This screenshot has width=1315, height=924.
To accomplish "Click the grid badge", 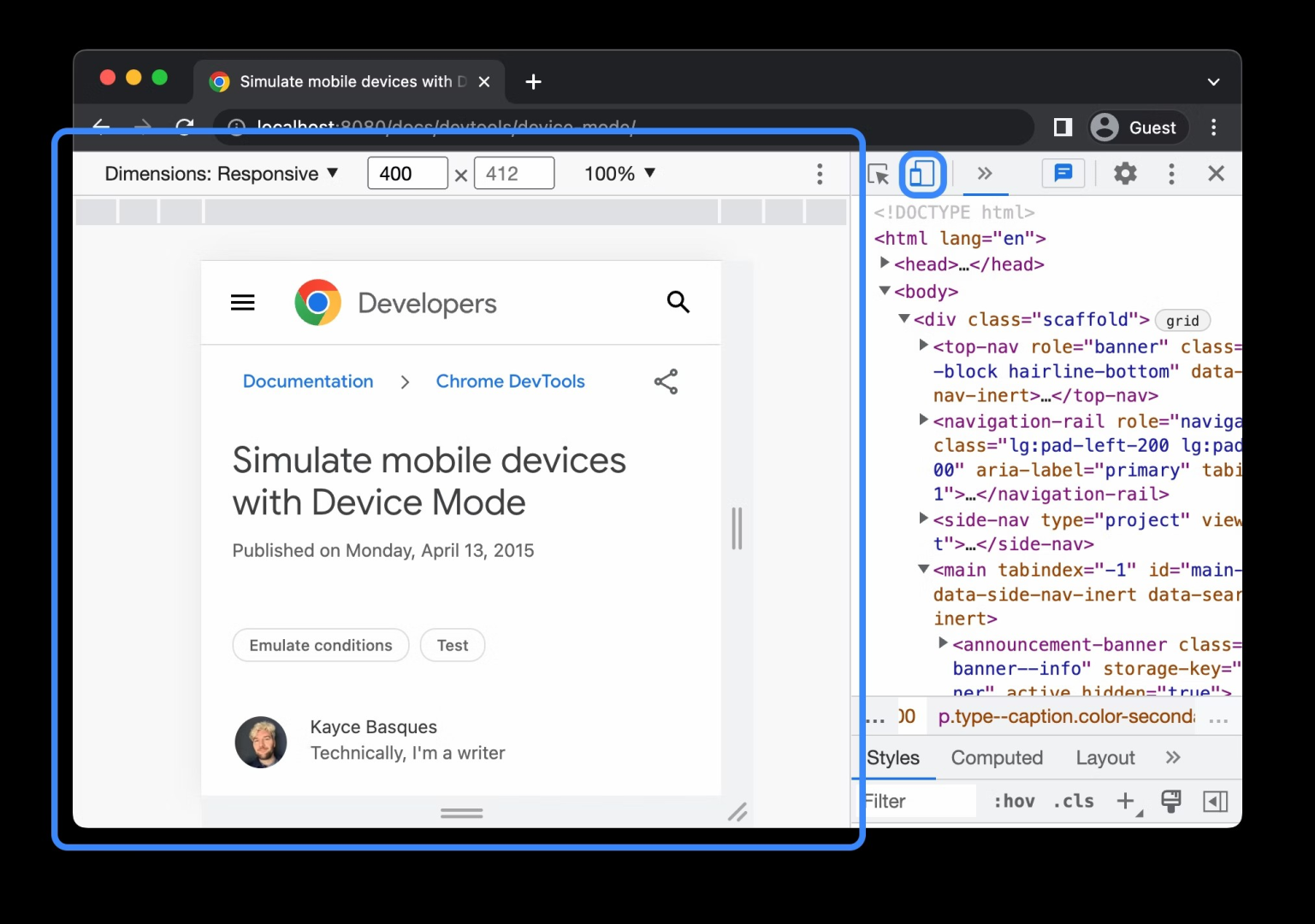I will [1182, 321].
